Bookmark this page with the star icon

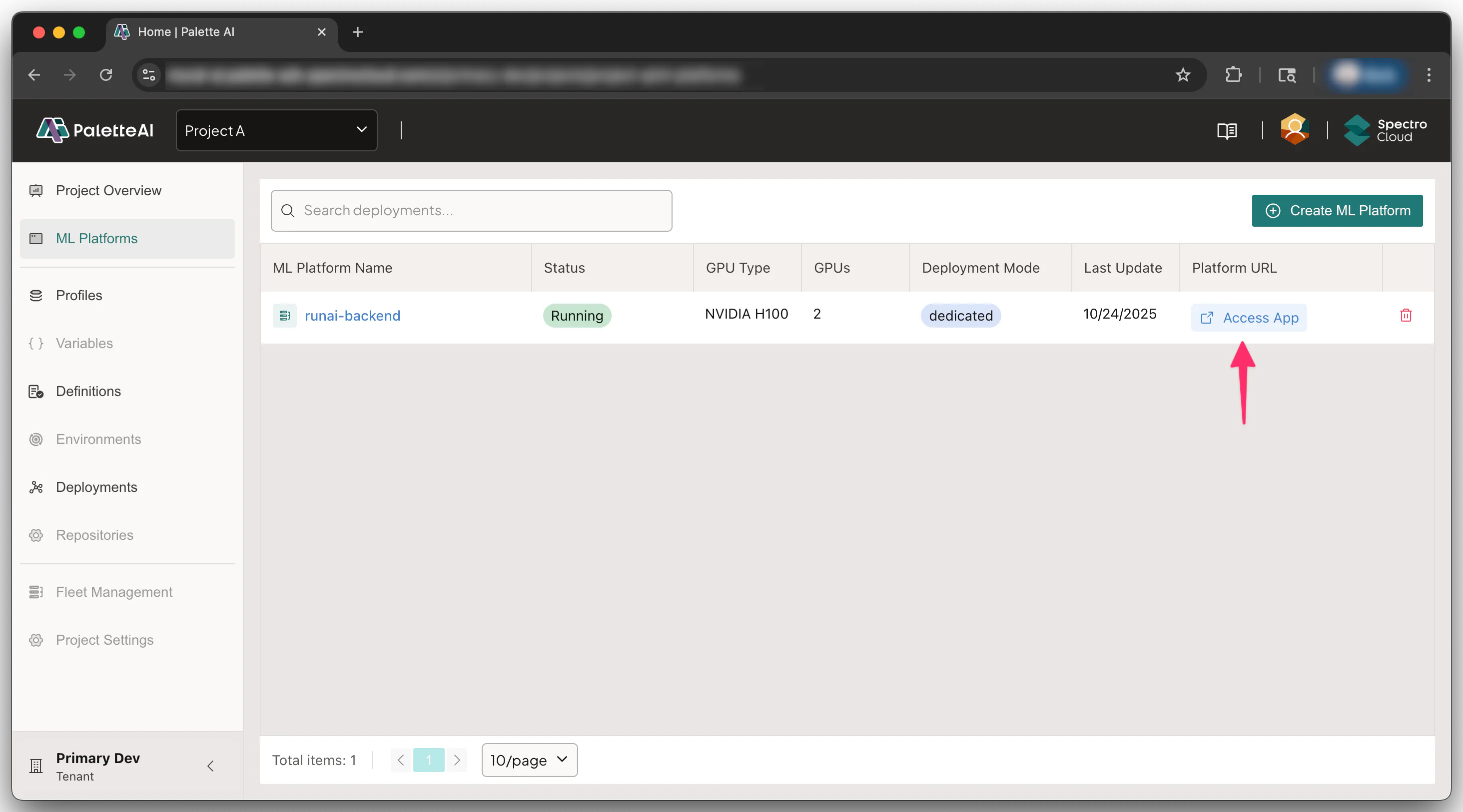click(x=1183, y=75)
